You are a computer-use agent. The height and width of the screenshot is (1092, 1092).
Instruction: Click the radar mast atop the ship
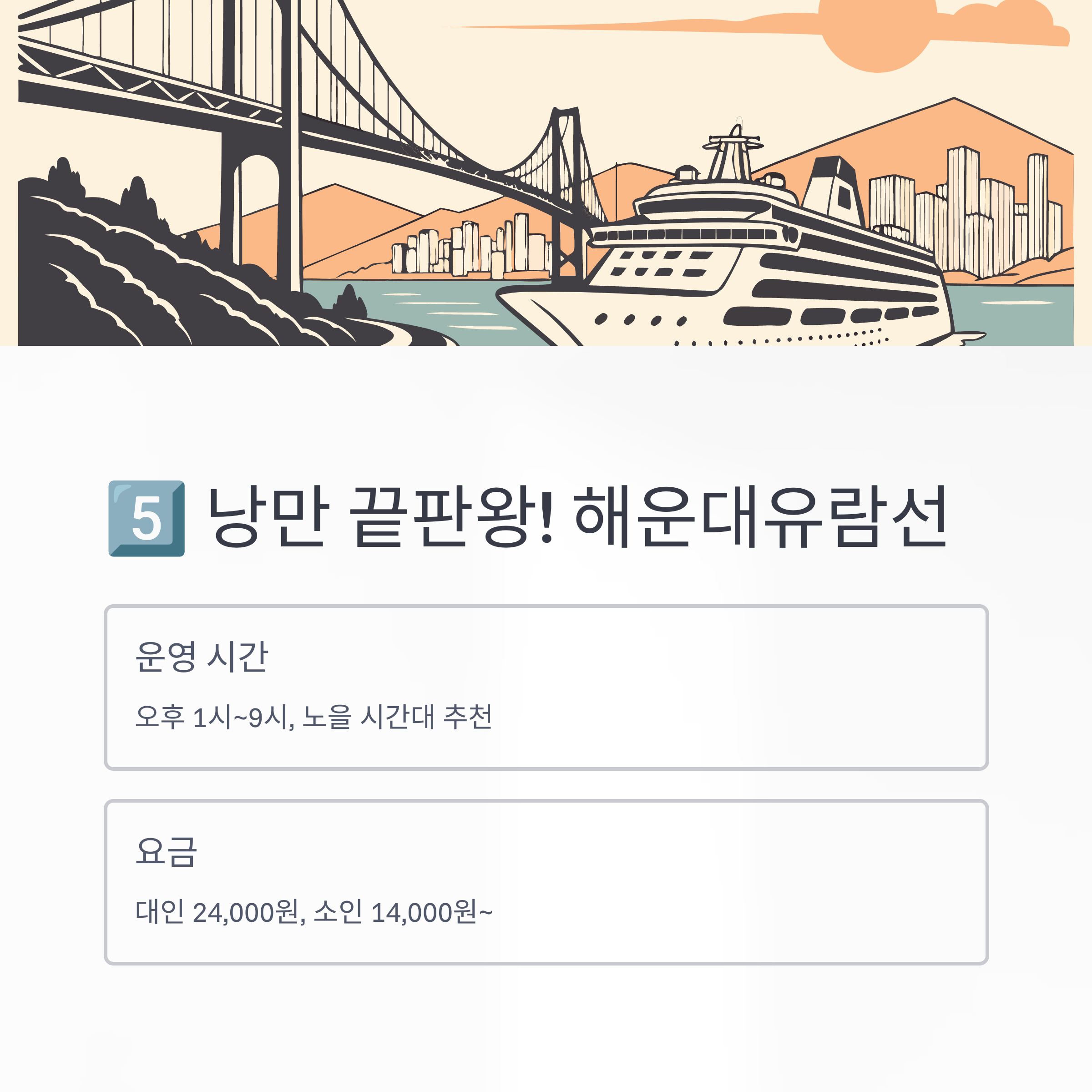point(733,150)
